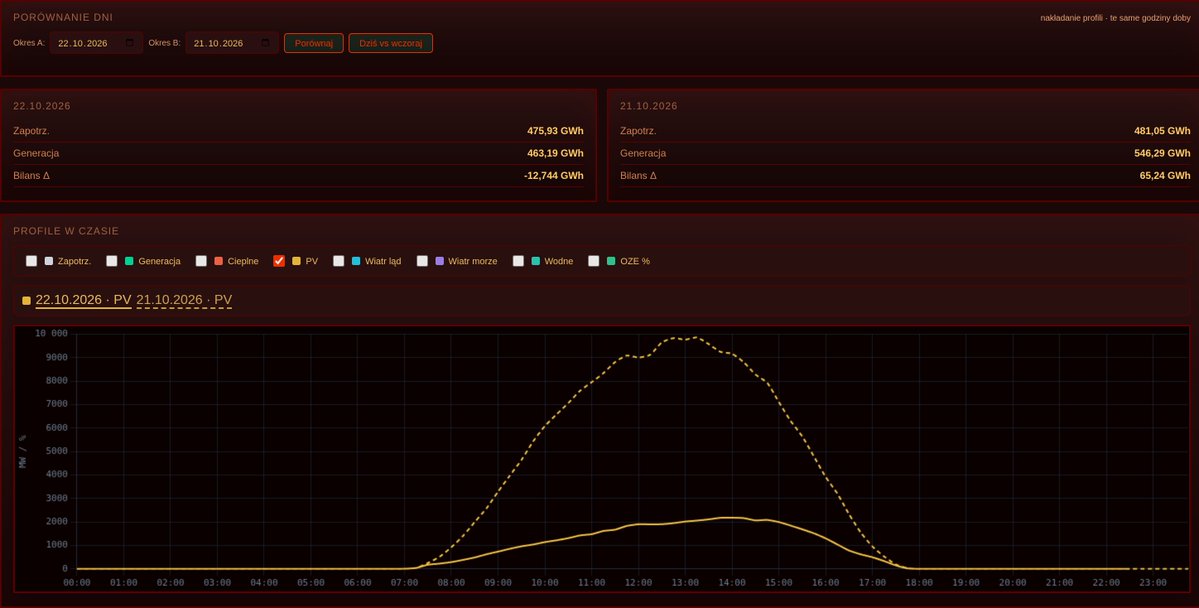Click the 481,05 GWh demand value
This screenshot has width=1199, height=608.
click(1162, 131)
